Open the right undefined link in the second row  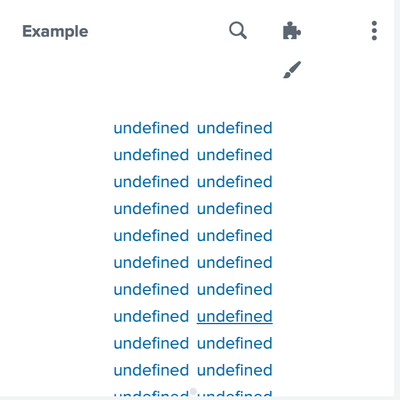click(235, 155)
